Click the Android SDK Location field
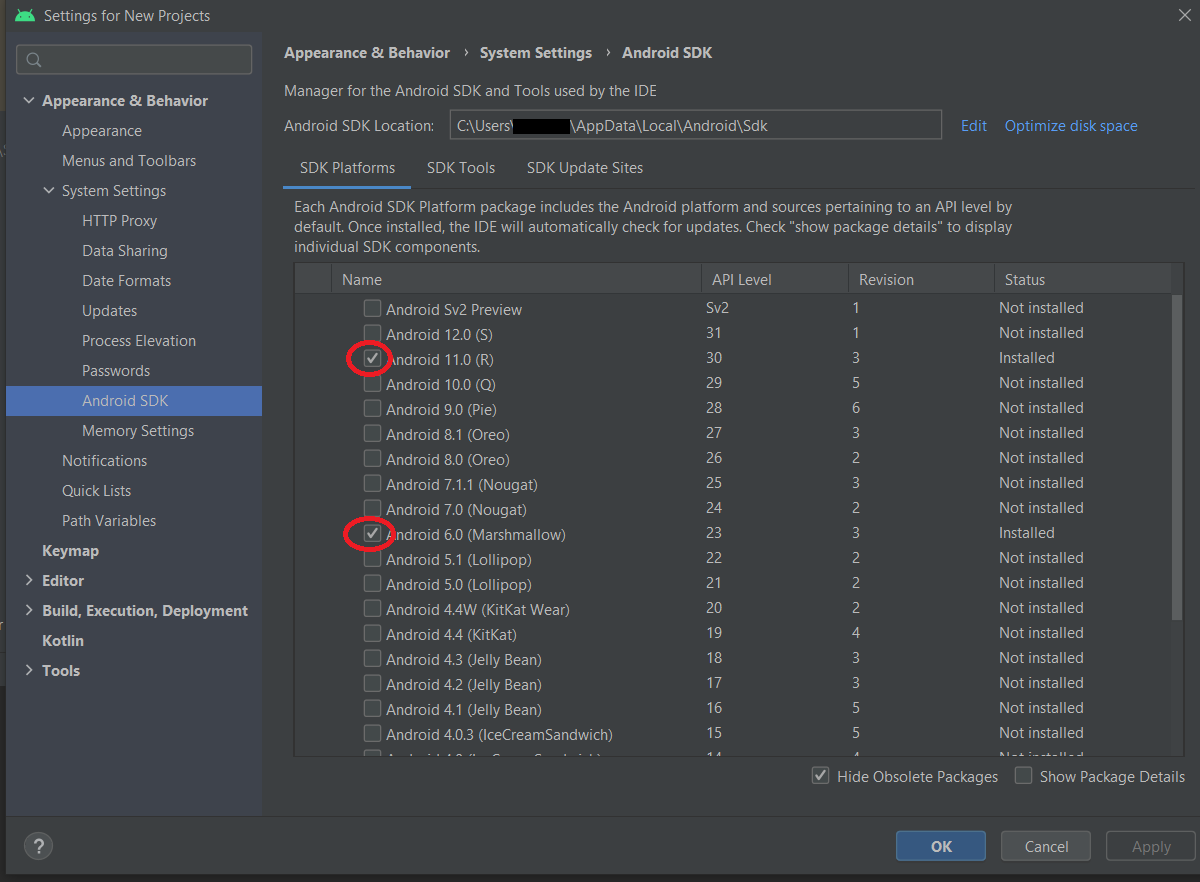1200x882 pixels. pyautogui.click(x=694, y=125)
